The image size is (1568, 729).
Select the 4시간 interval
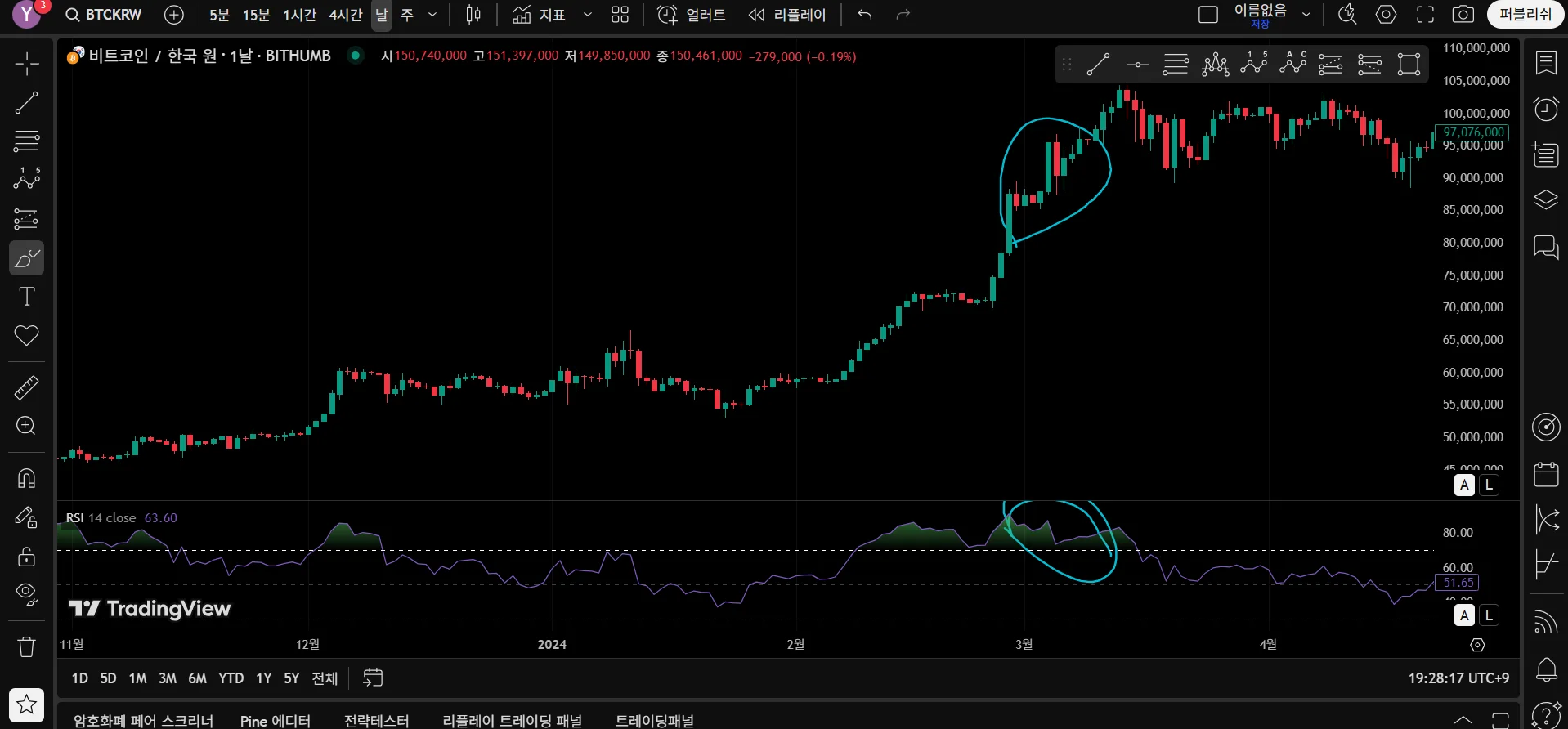(345, 15)
